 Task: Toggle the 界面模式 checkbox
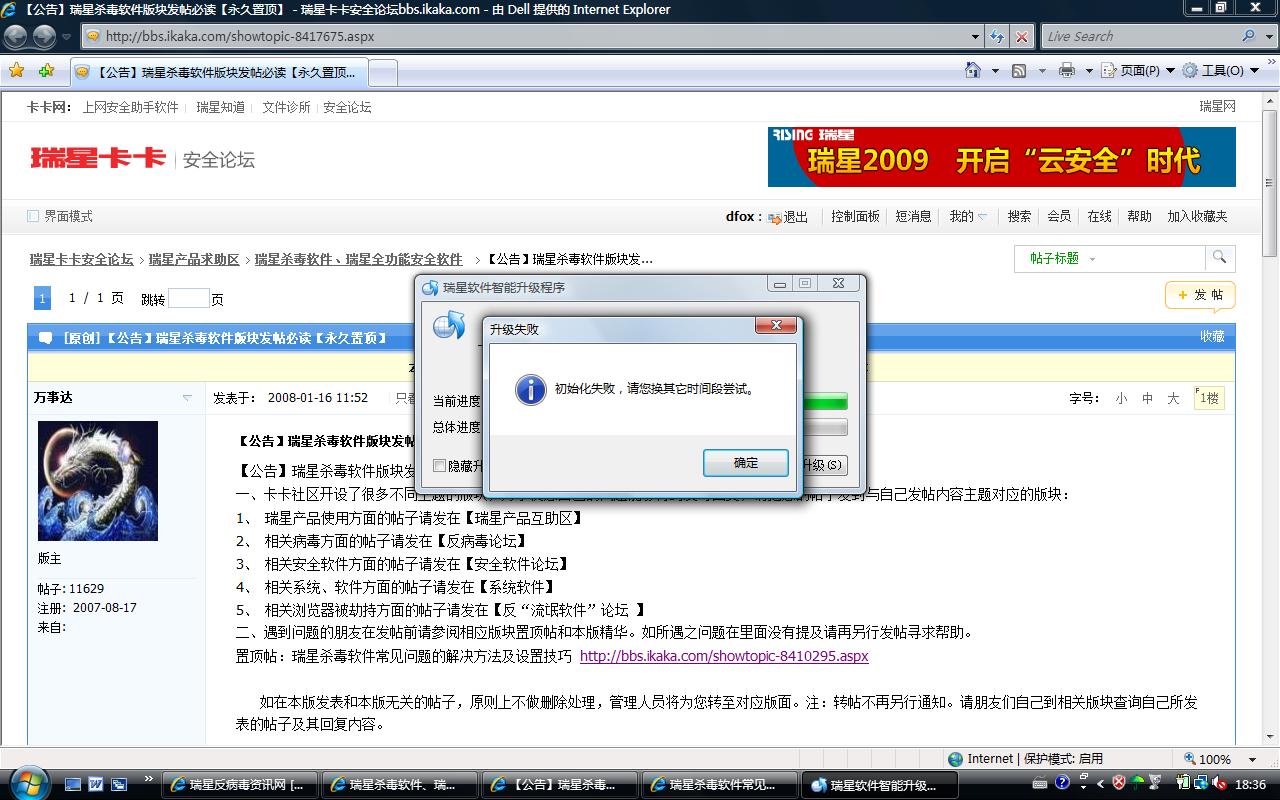click(x=33, y=216)
